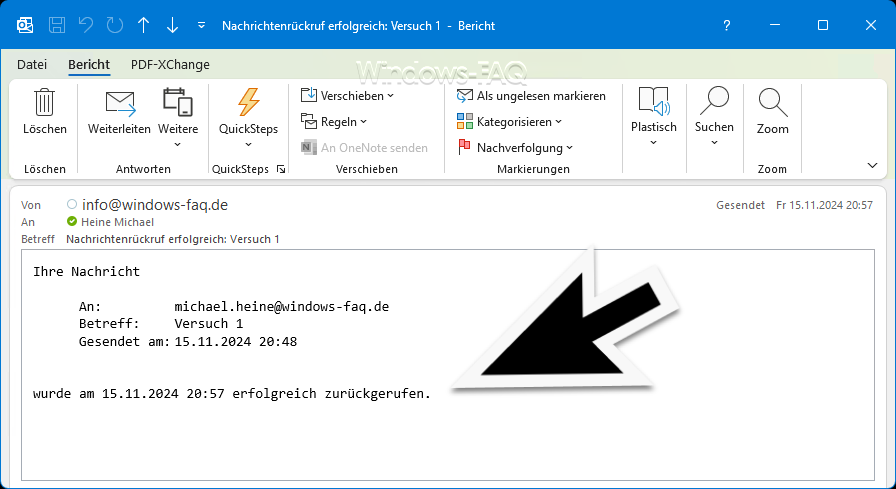Click the Weiterleiten envelope icon
896x489 pixels.
coord(120,104)
